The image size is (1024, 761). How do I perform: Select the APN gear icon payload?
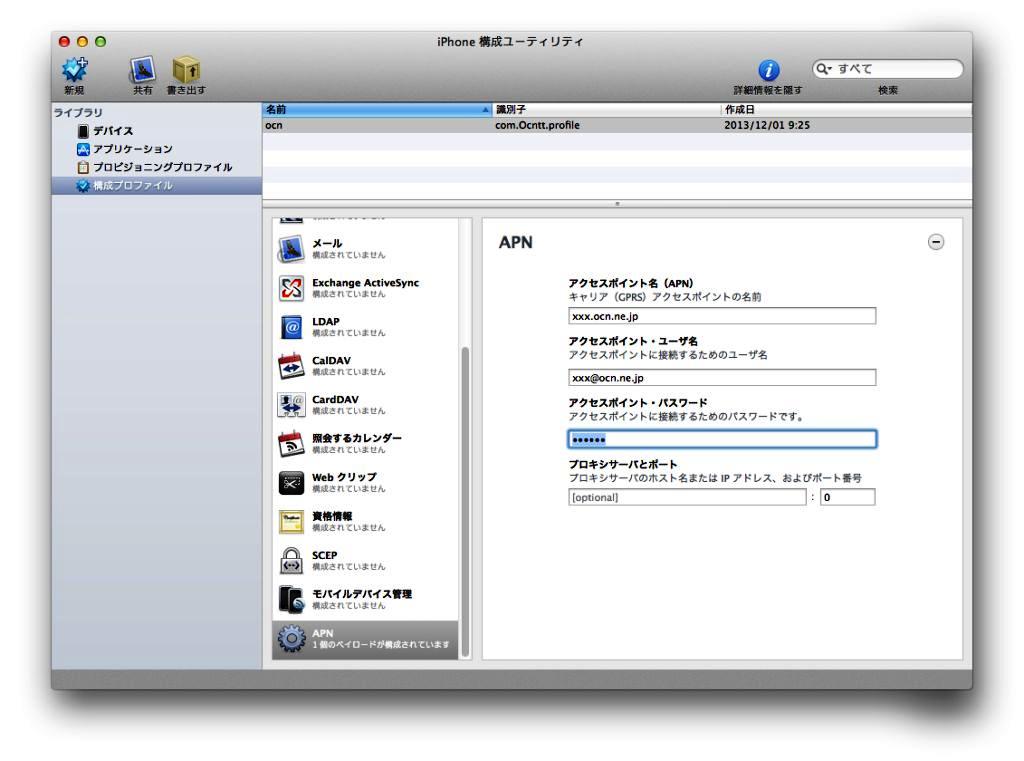[291, 639]
